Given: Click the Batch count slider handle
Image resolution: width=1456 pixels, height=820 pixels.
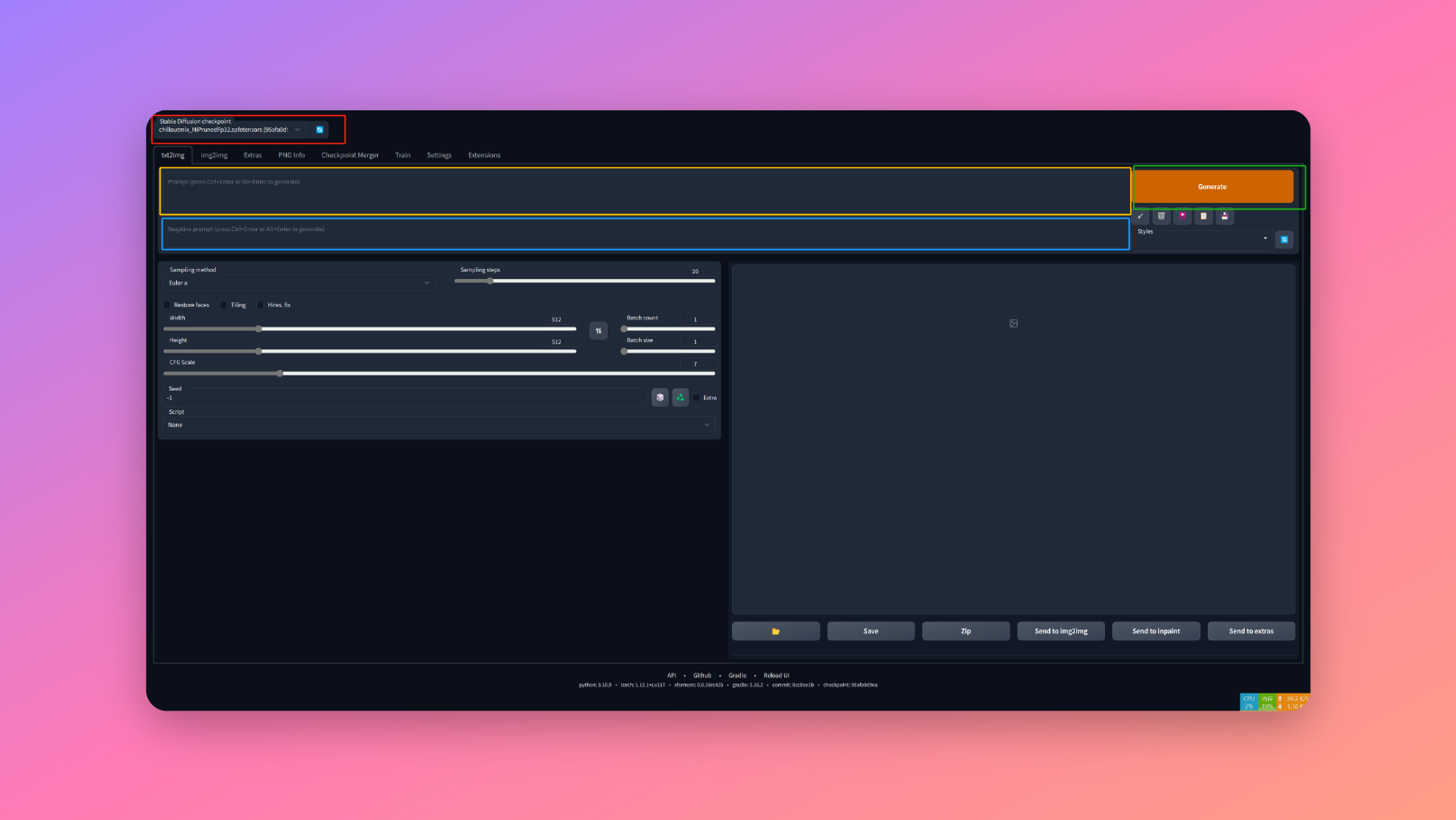Looking at the screenshot, I should click(624, 329).
